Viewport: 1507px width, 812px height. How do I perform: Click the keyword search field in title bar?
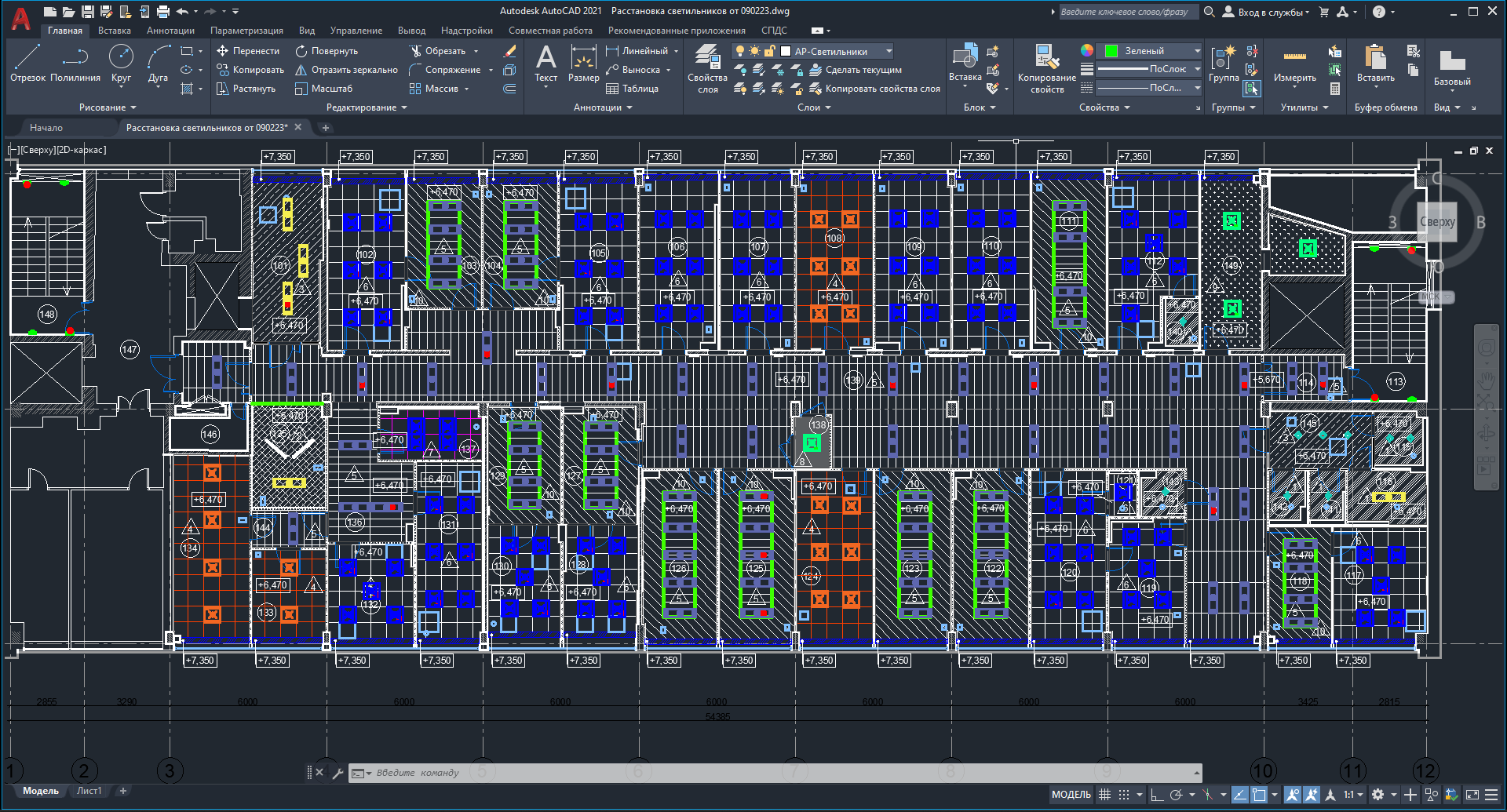click(x=1128, y=12)
